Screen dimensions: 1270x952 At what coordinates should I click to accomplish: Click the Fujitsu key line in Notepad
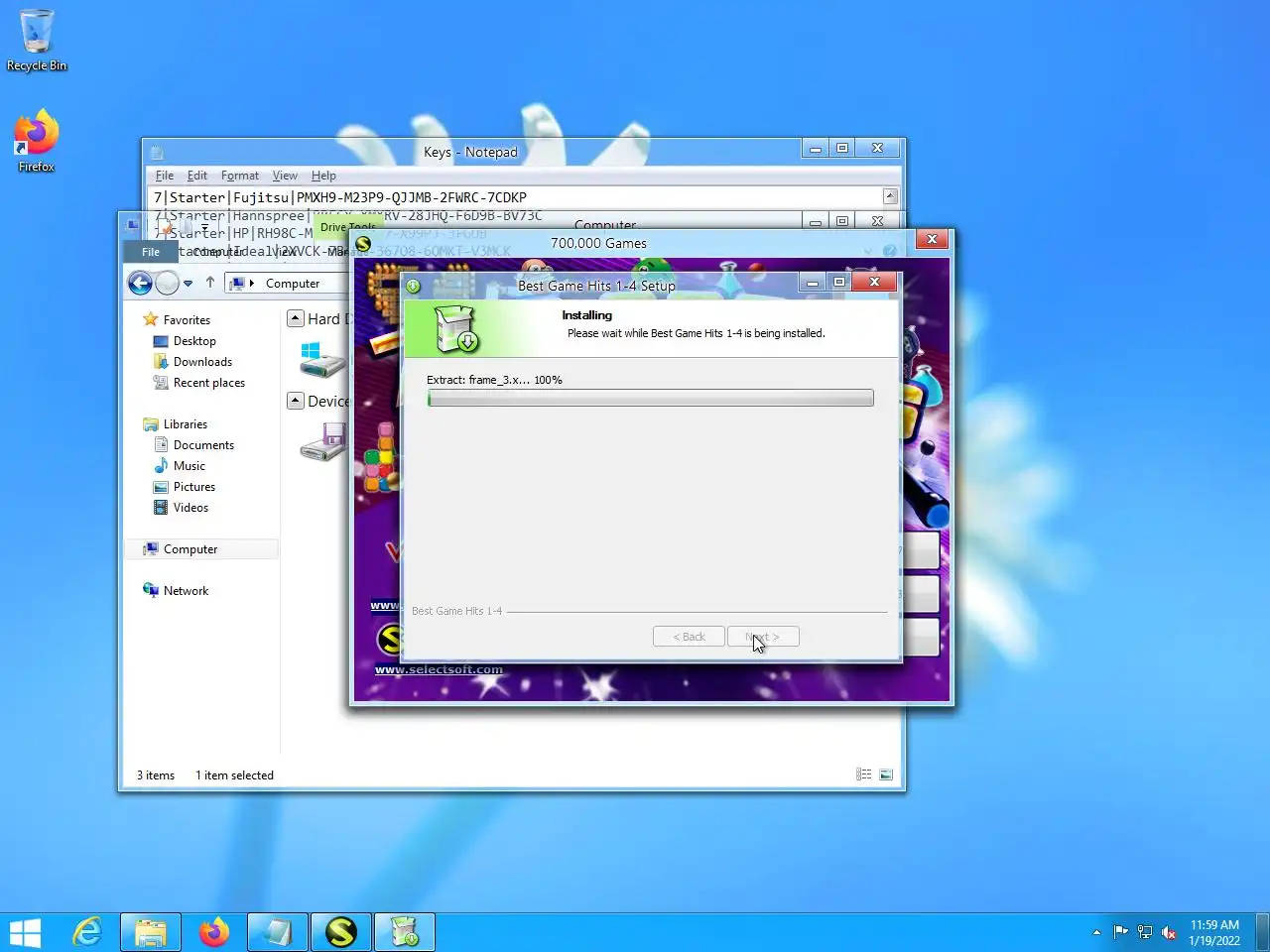340,197
